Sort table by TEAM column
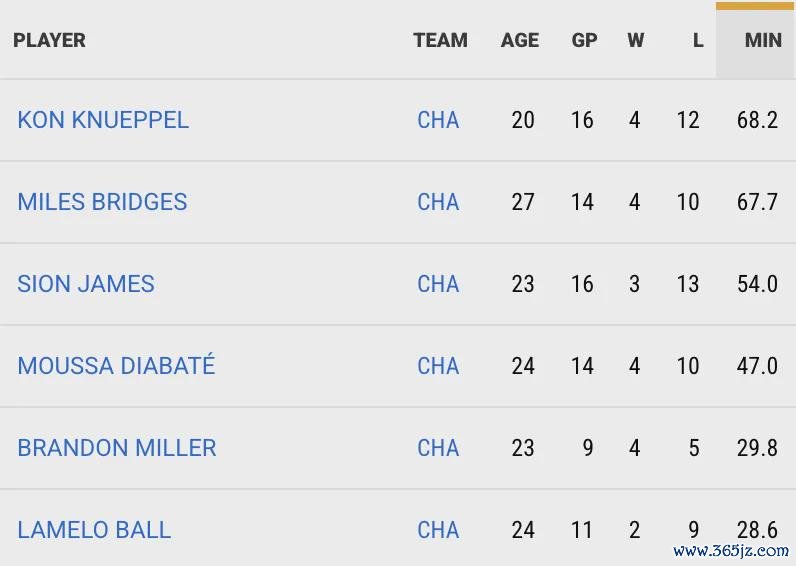Viewport: 796px width, 566px height. 440,41
